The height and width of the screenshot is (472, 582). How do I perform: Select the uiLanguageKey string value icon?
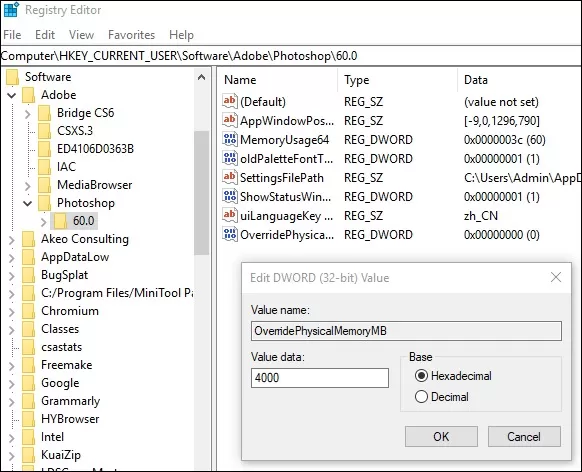pos(230,215)
